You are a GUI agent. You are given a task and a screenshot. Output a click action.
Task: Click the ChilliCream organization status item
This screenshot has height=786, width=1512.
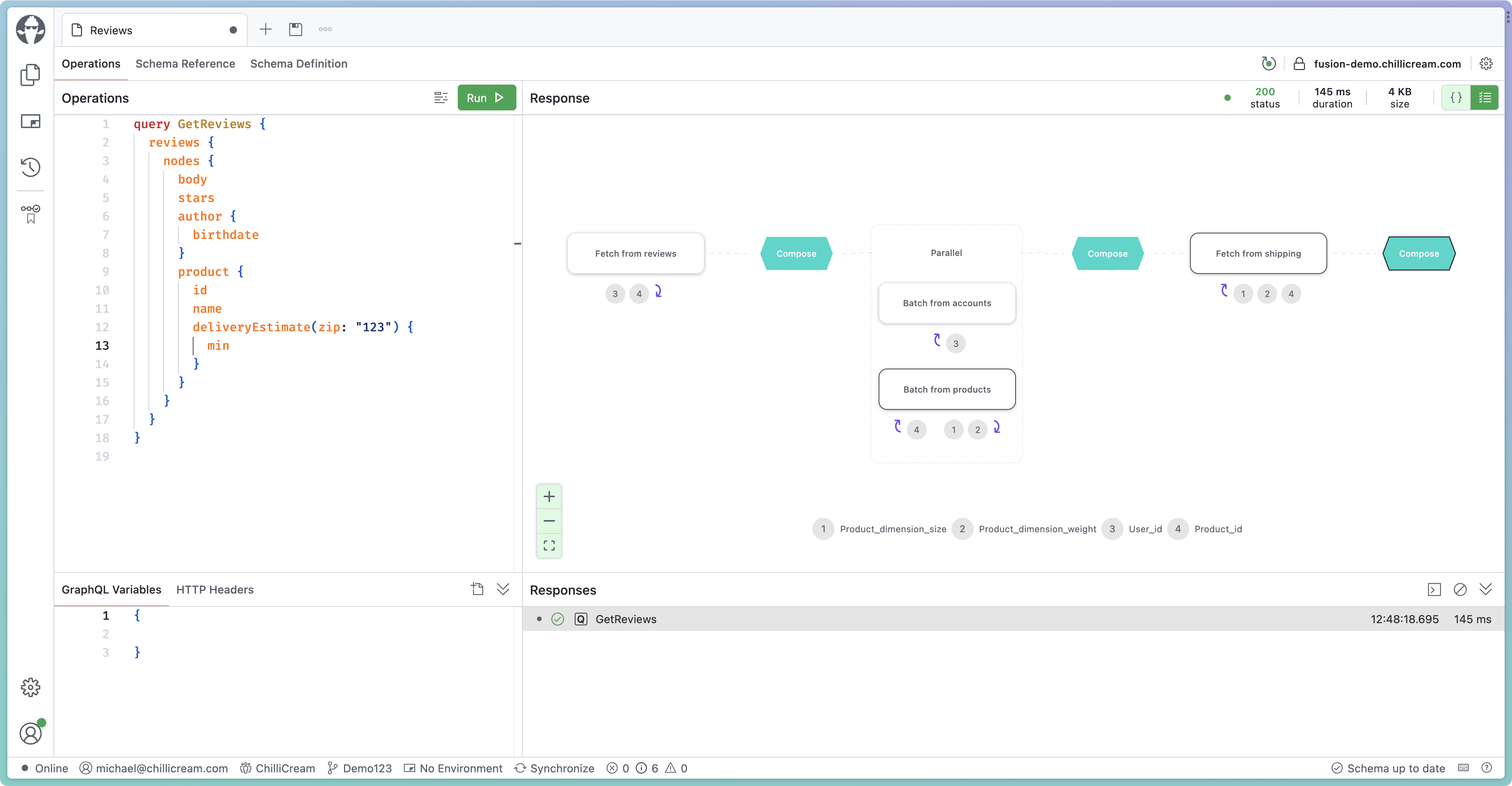point(278,768)
